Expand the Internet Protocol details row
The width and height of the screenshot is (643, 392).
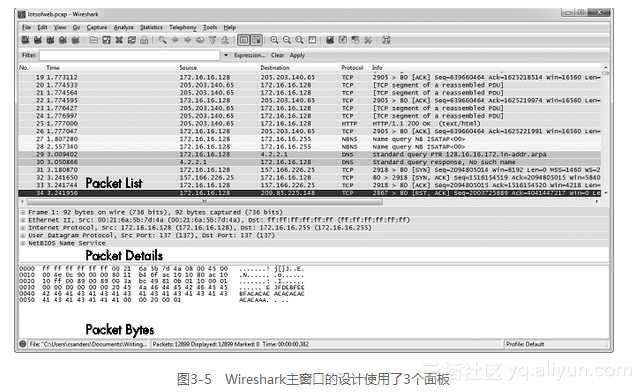tap(23, 228)
